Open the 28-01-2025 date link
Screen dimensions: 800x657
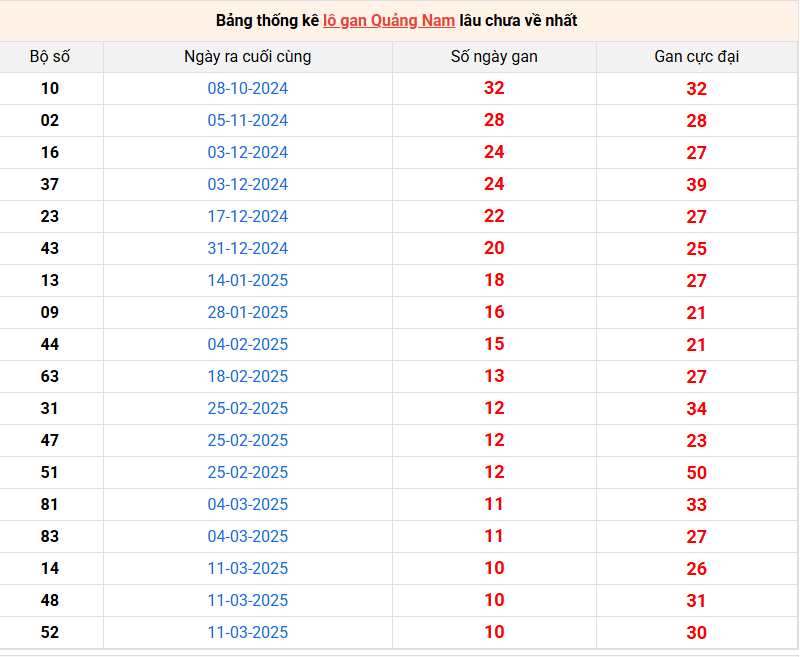[248, 313]
